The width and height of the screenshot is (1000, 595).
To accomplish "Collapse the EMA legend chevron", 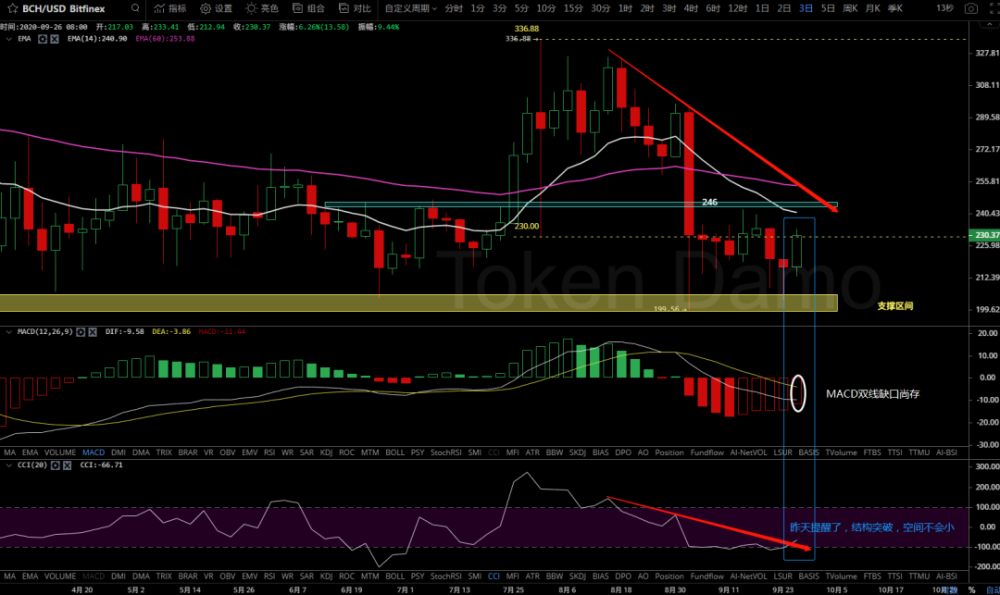I will tap(9, 39).
